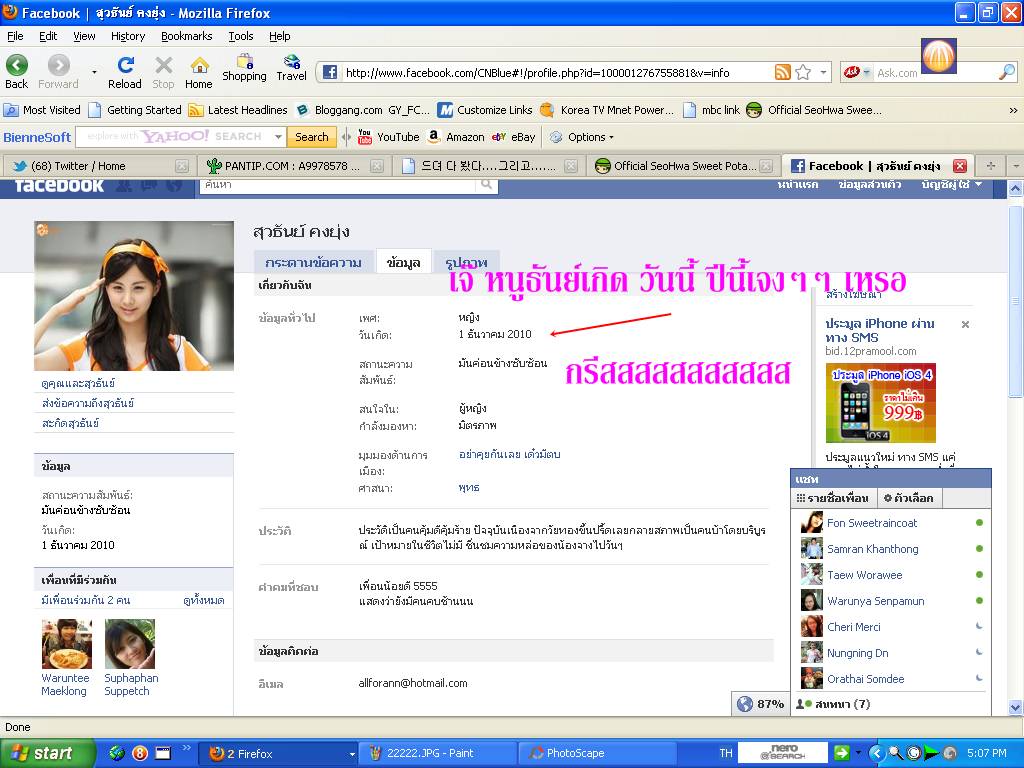Open the History menu

[x=128, y=36]
